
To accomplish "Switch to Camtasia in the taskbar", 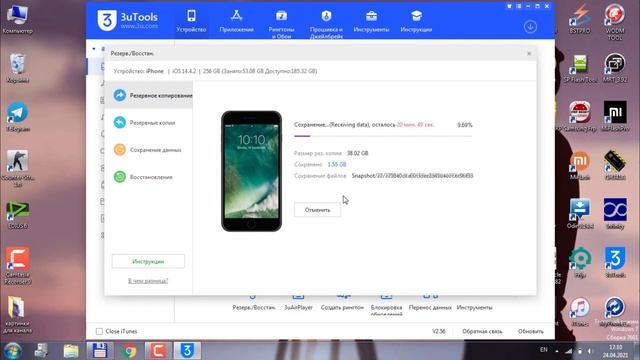I will 158,351.
